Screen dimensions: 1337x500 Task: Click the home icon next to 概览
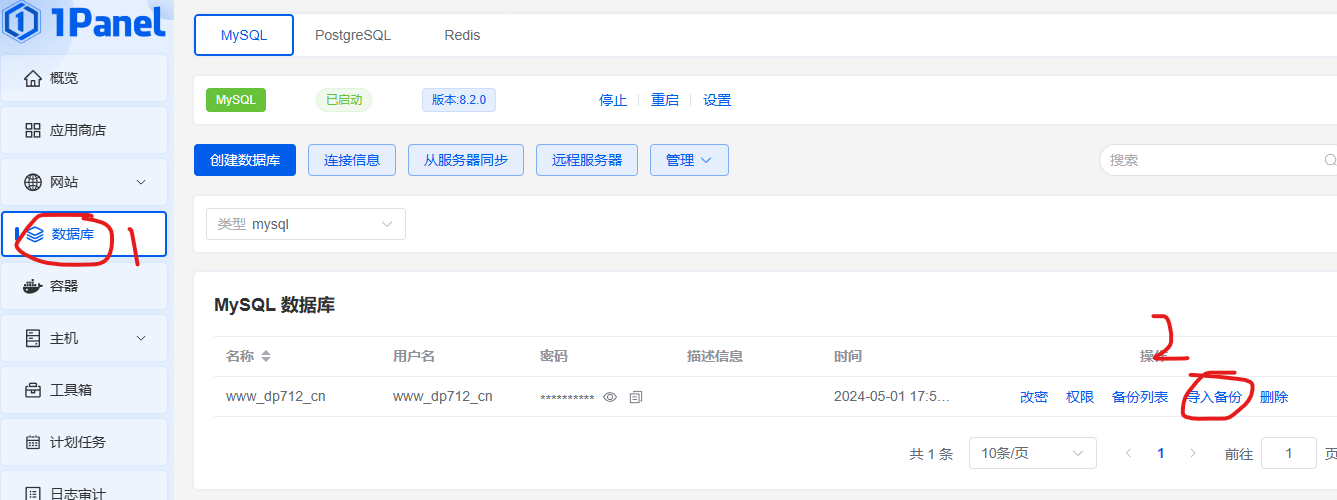[33, 78]
